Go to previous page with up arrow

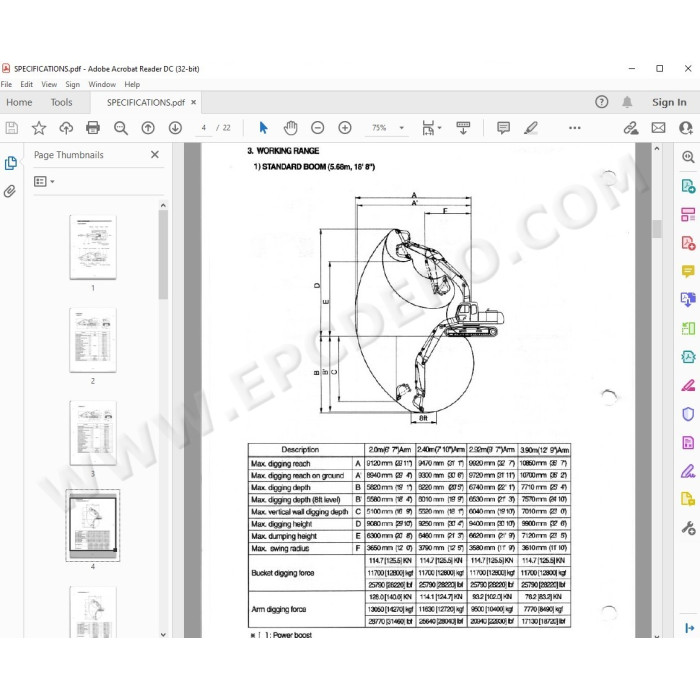[148, 128]
